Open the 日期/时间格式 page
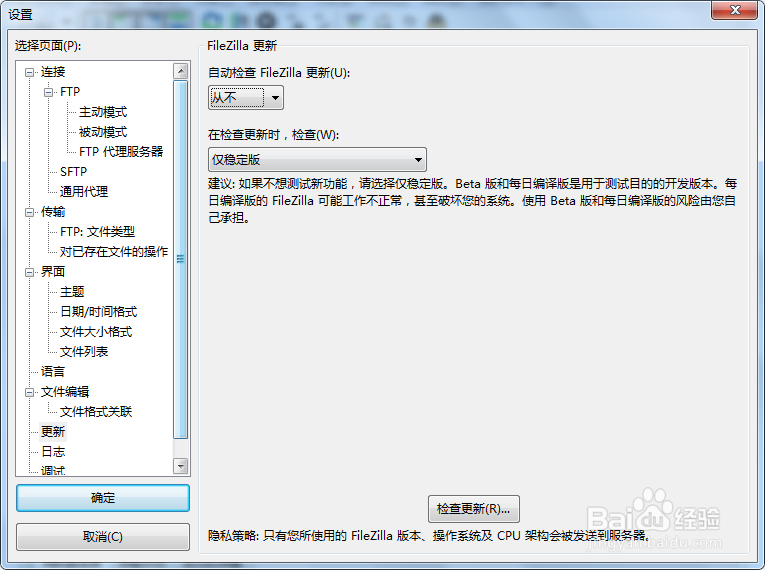Image resolution: width=765 pixels, height=570 pixels. 99,312
